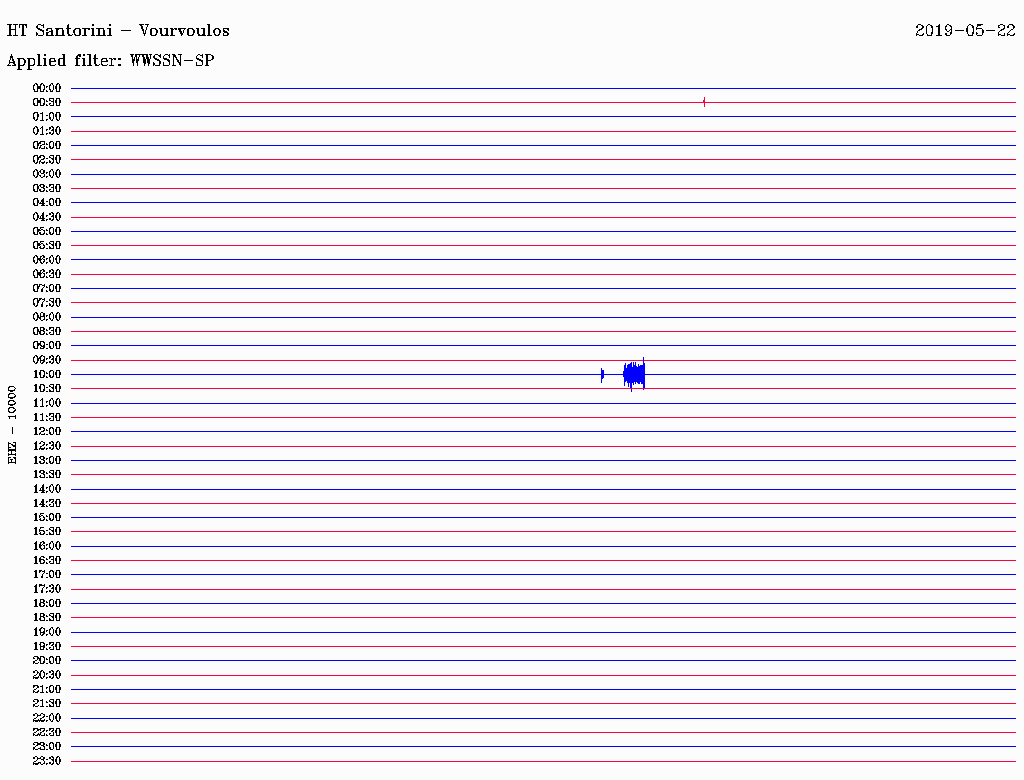Click the 03:30 time label
Image resolution: width=1024 pixels, height=780 pixels.
point(47,188)
